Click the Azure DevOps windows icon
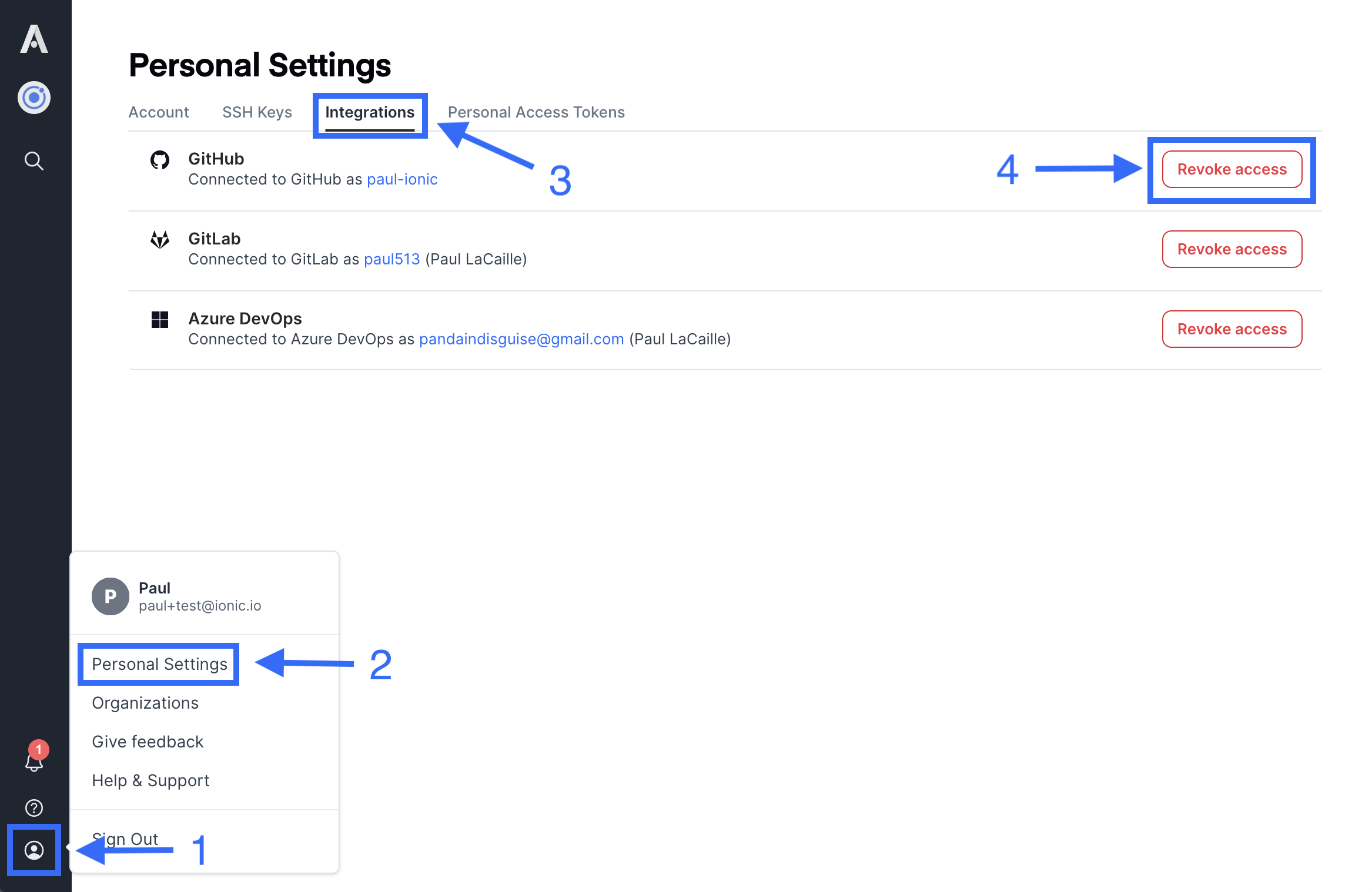Image resolution: width=1372 pixels, height=892 pixels. [x=160, y=320]
